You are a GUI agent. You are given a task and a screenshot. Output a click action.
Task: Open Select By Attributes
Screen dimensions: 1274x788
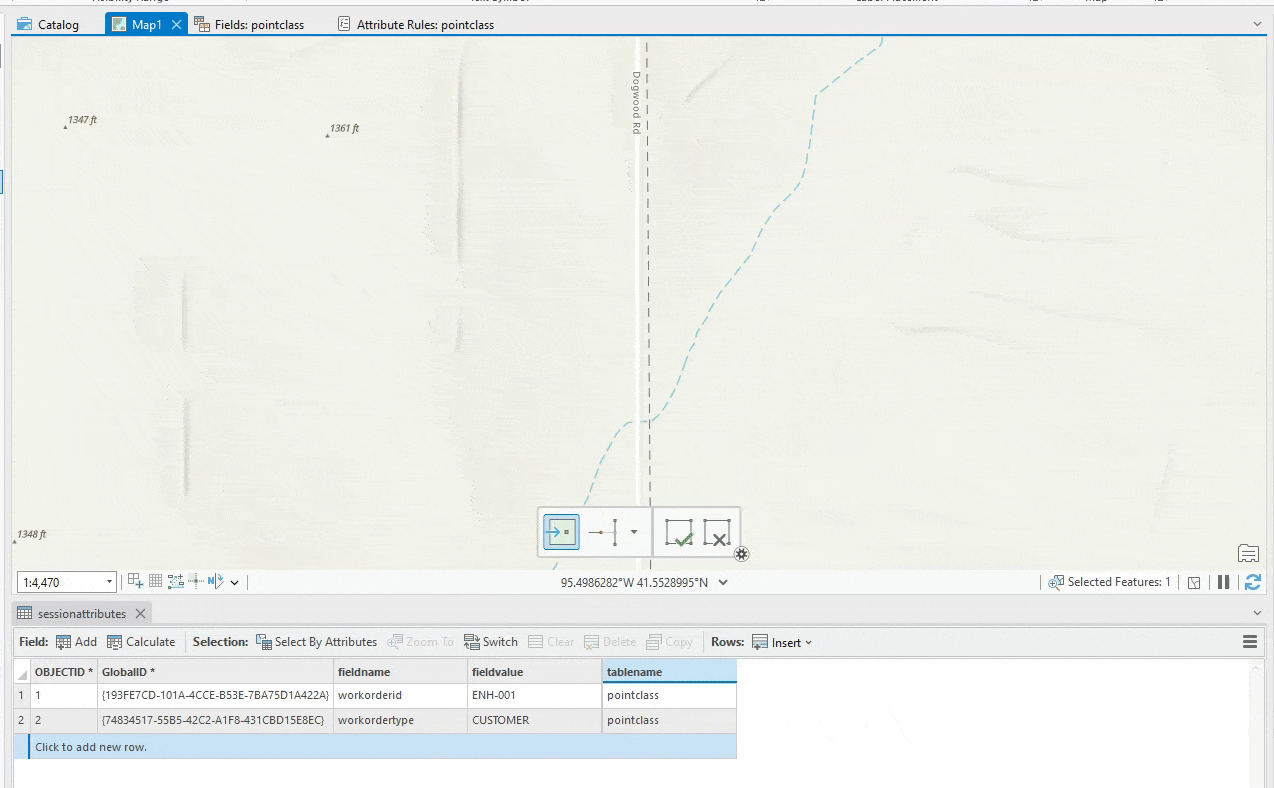[x=316, y=642]
